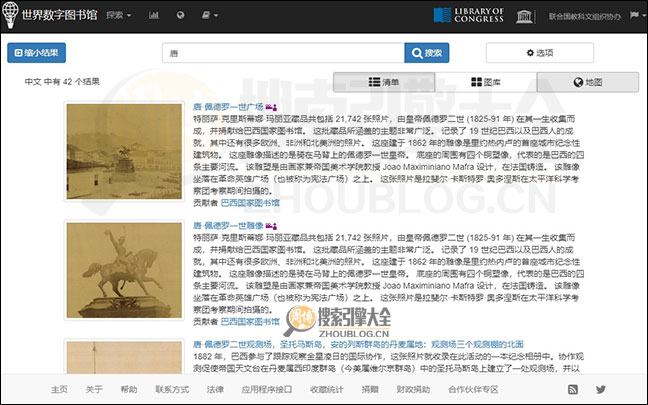Click the Library of Congress logo
This screenshot has height=405, width=648.
point(469,15)
